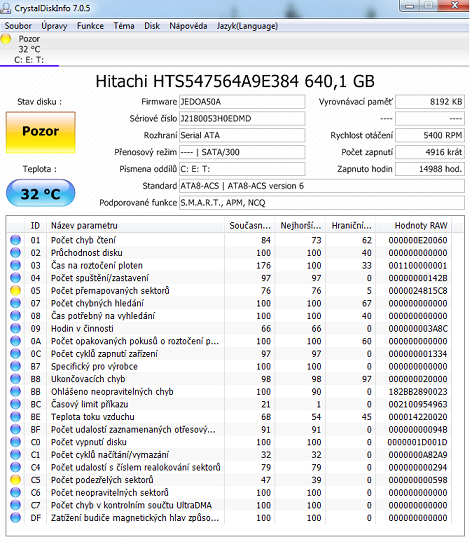Click the Rozhraní field Serial ATA
Image resolution: width=472 pixels, height=542 pixels.
point(242,135)
